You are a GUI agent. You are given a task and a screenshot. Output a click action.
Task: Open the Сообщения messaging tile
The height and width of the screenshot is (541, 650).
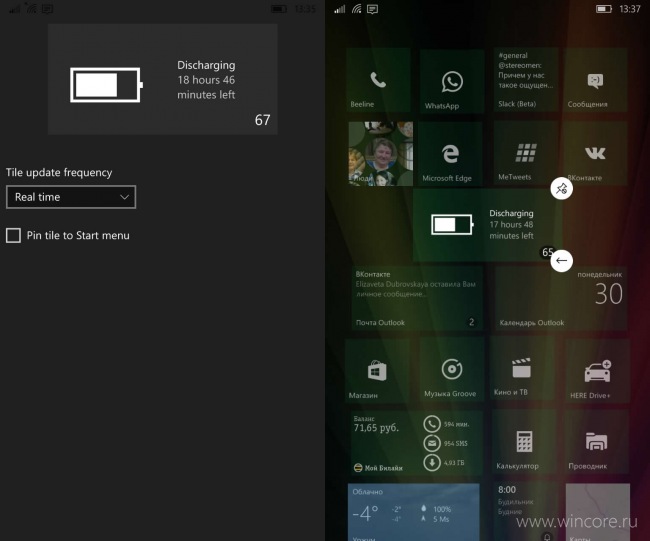(x=595, y=80)
